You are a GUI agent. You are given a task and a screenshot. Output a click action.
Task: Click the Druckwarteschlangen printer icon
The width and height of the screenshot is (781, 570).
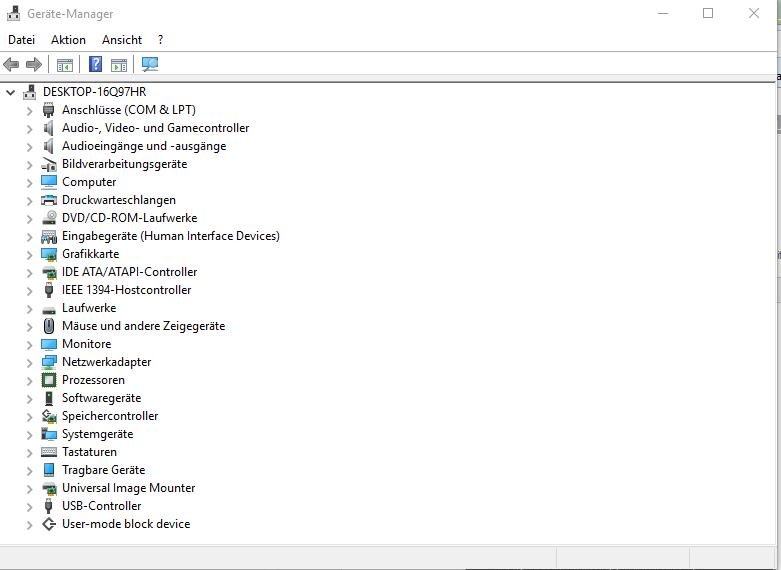49,200
